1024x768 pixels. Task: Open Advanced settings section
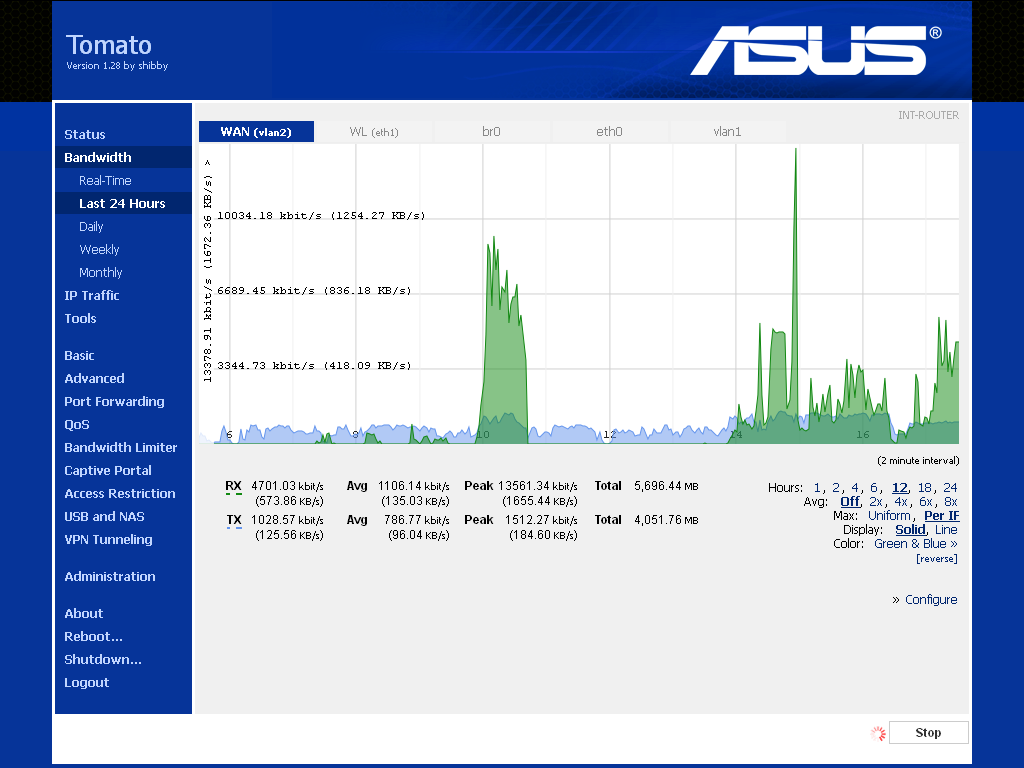(x=94, y=378)
